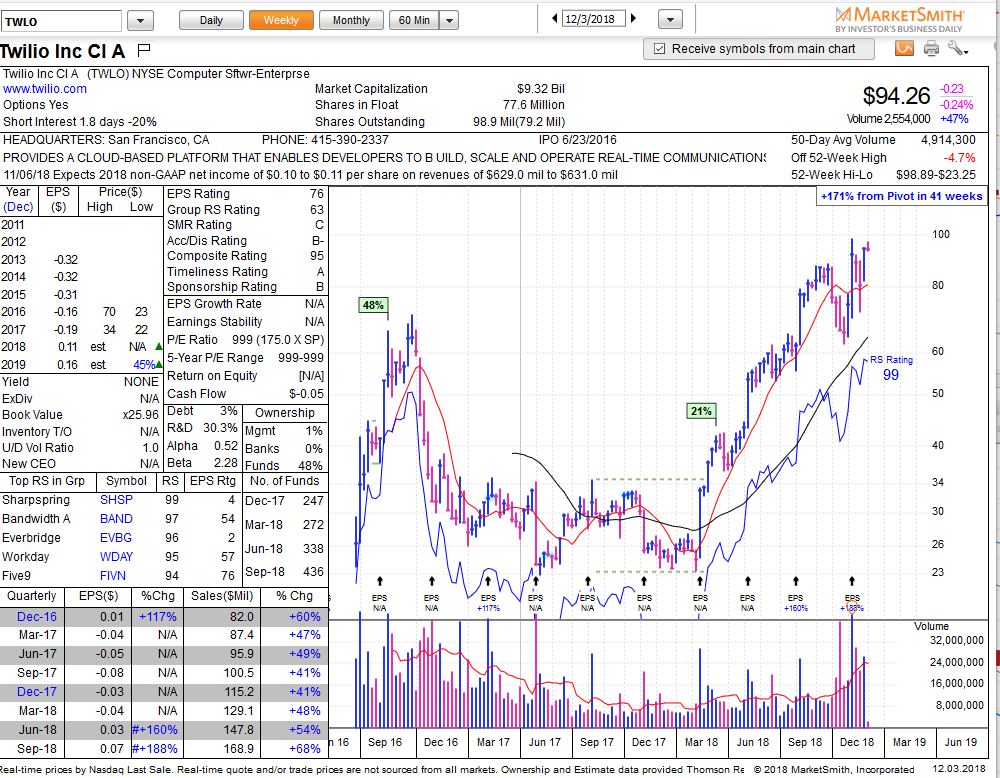Screen dimensions: 1000x778
Task: Click the Sharpspring company name
Action: point(36,500)
